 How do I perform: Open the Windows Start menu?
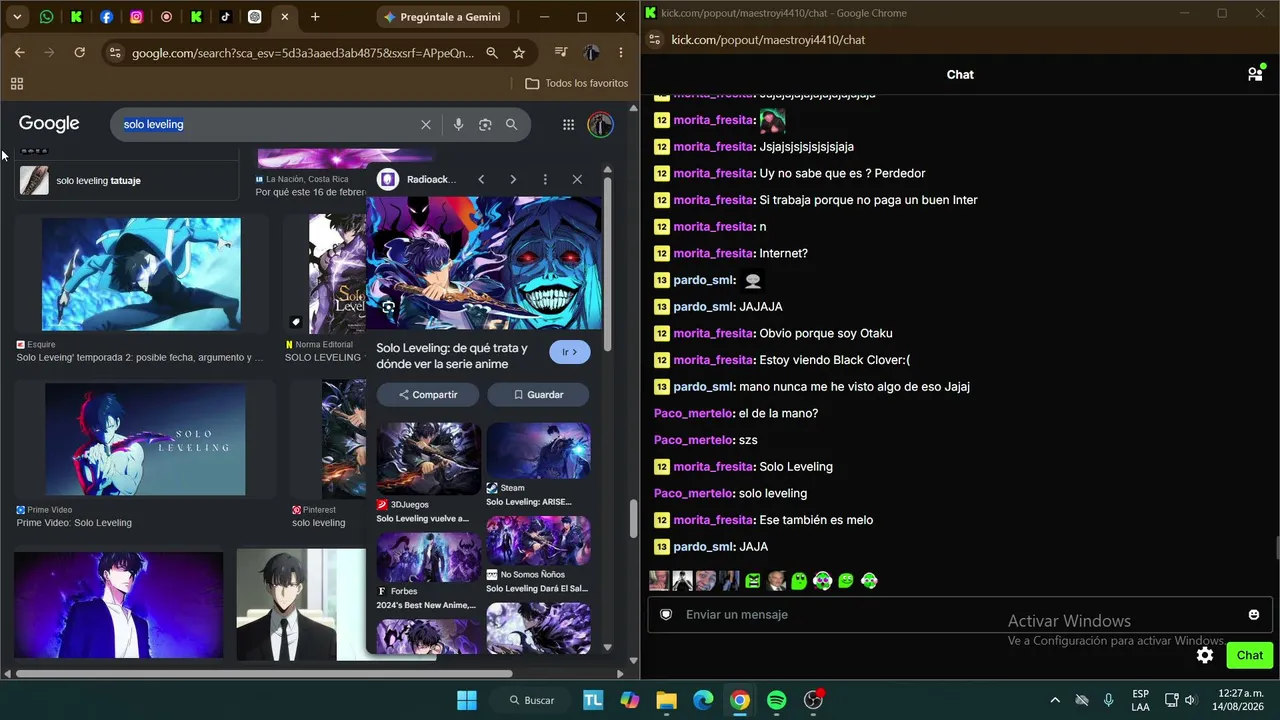467,700
